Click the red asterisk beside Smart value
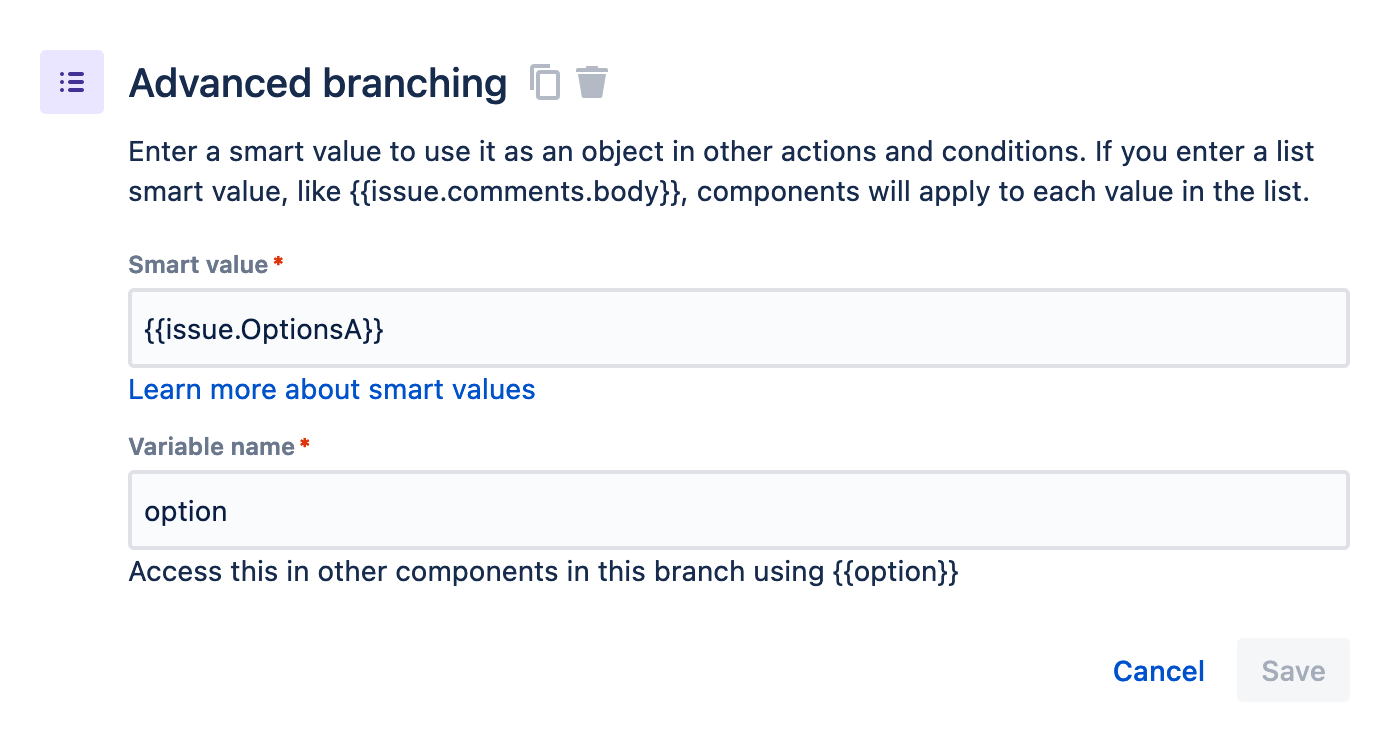The width and height of the screenshot is (1396, 730). tap(278, 263)
